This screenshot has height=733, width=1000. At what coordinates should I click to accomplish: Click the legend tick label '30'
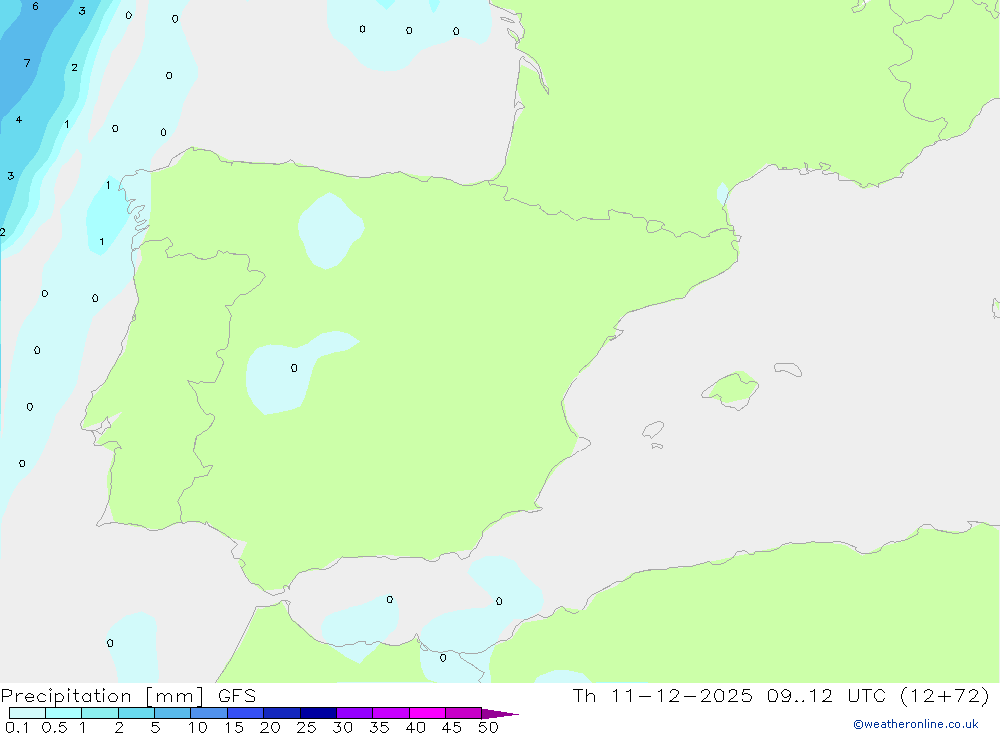pos(342,727)
